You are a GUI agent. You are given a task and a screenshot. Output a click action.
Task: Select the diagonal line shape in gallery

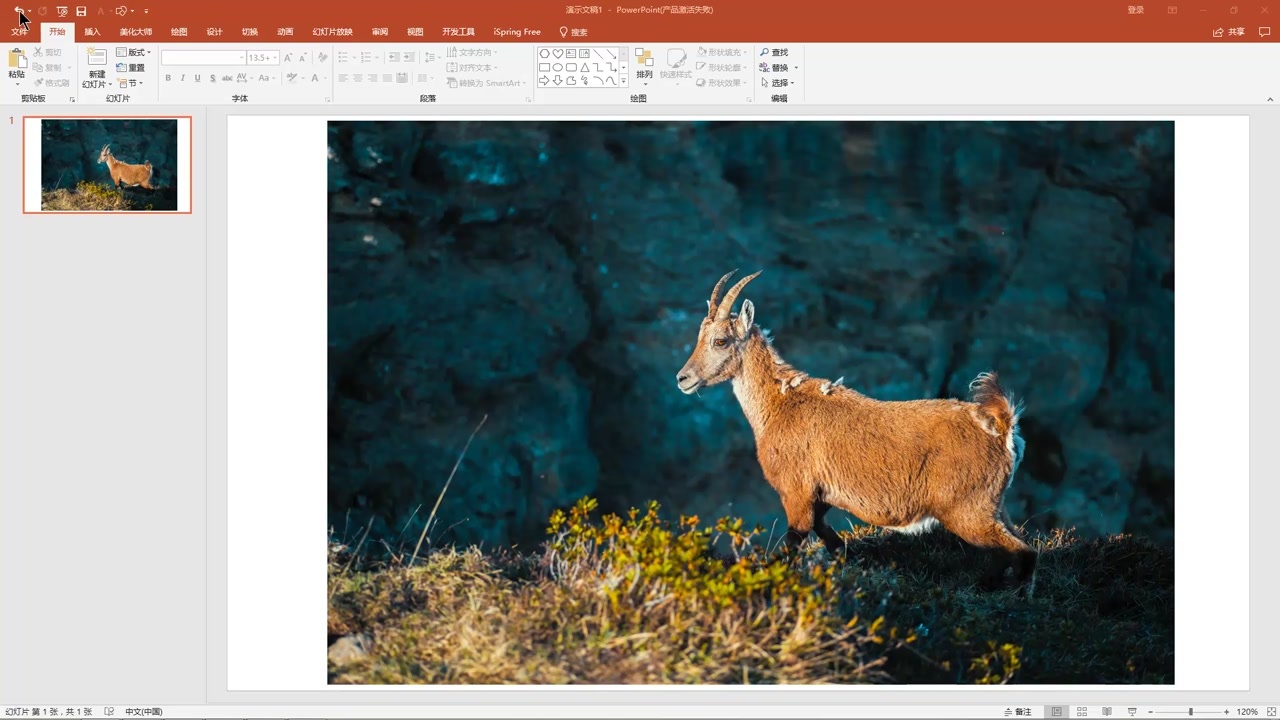(x=598, y=54)
